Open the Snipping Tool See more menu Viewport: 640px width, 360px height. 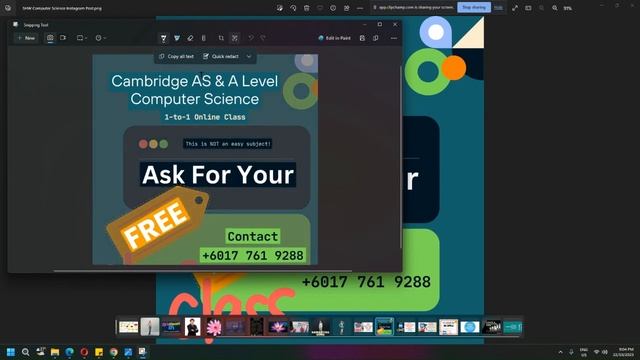(x=393, y=38)
